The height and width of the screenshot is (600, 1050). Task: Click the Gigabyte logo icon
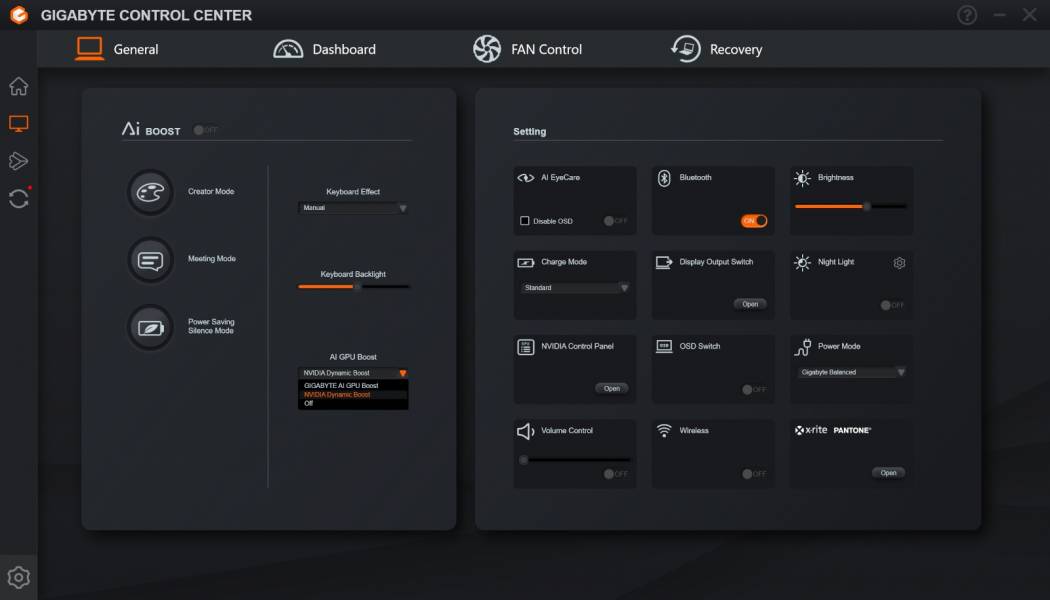pyautogui.click(x=19, y=15)
